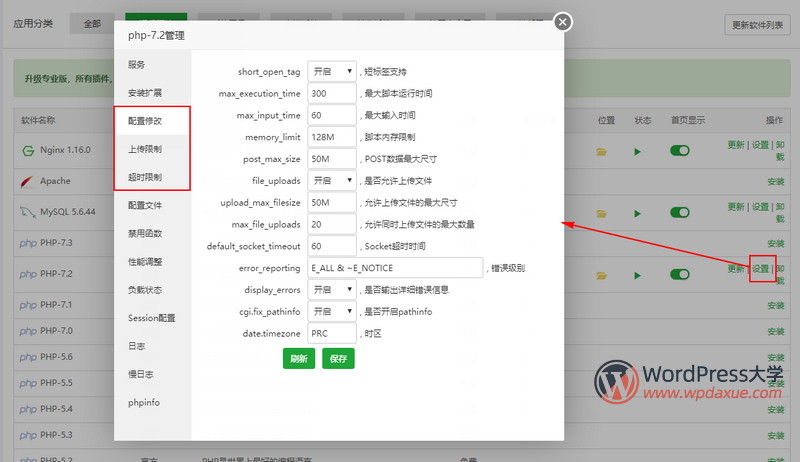Toggle MySQL homepage display switch
Viewport: 800px width, 462px height.
pyautogui.click(x=680, y=212)
